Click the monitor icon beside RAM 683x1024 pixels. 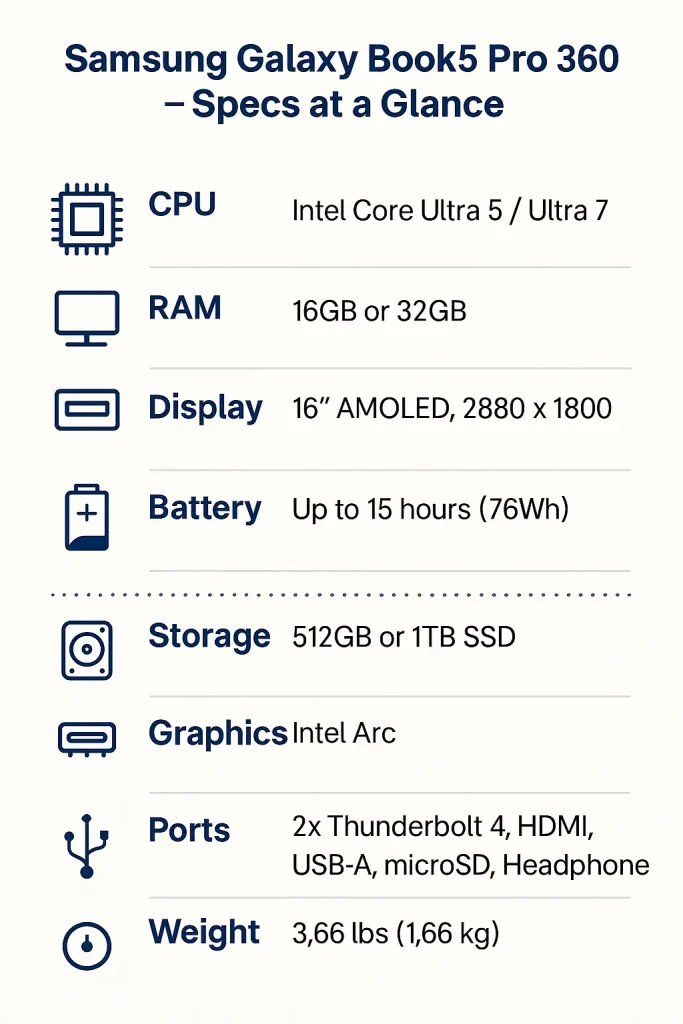pyautogui.click(x=86, y=318)
